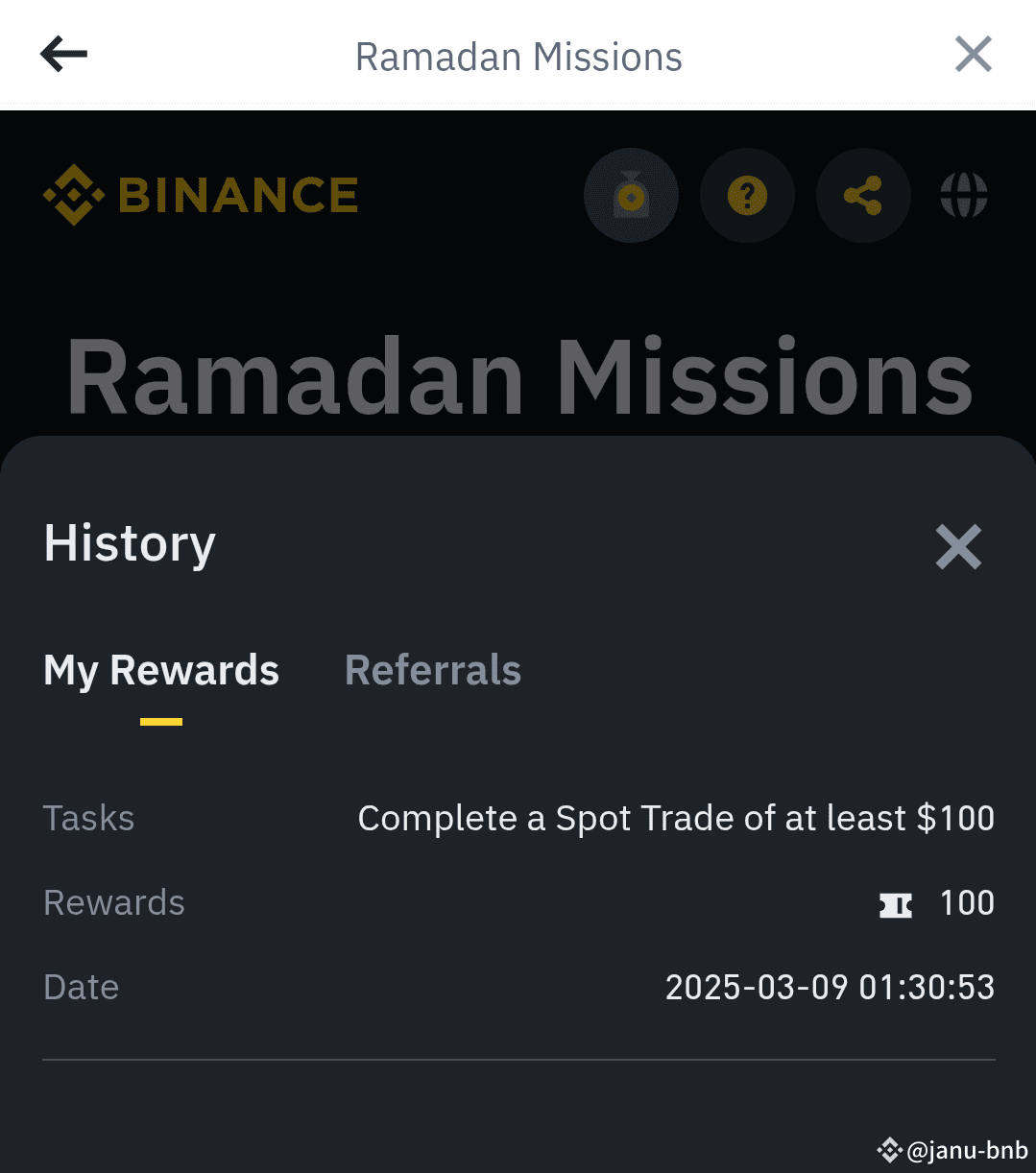Viewport: 1036px width, 1173px height.
Task: Open the globe language selector
Action: pyautogui.click(x=964, y=196)
